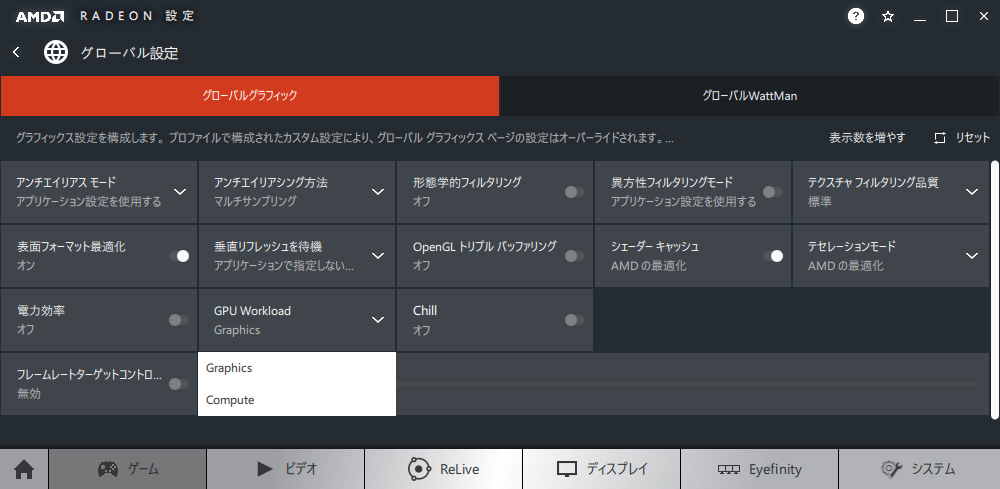Image resolution: width=1000 pixels, height=489 pixels.
Task: Enable 電力効率 switch
Action: (179, 320)
